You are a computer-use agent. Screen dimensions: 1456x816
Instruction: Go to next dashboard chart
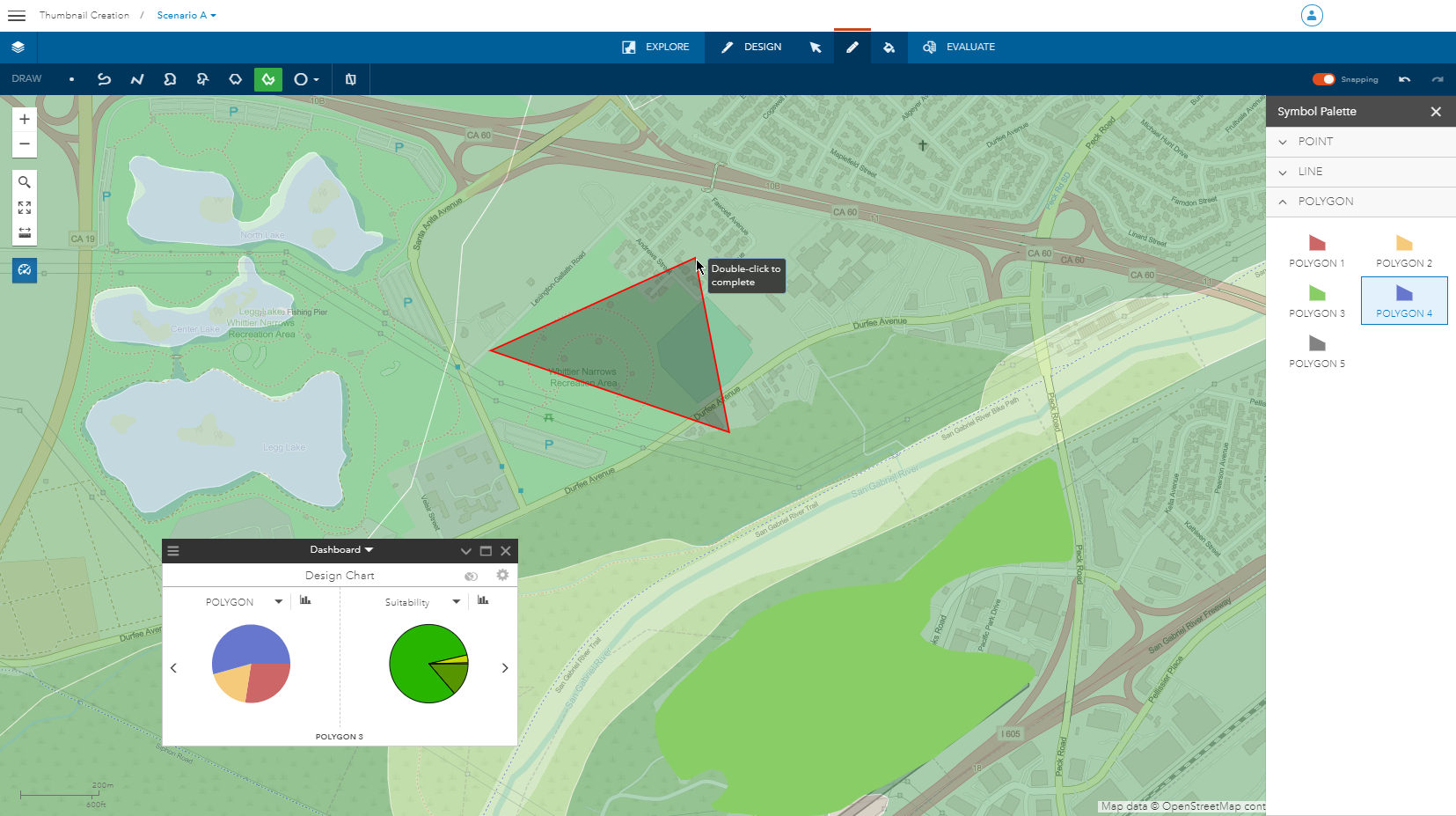pos(505,668)
